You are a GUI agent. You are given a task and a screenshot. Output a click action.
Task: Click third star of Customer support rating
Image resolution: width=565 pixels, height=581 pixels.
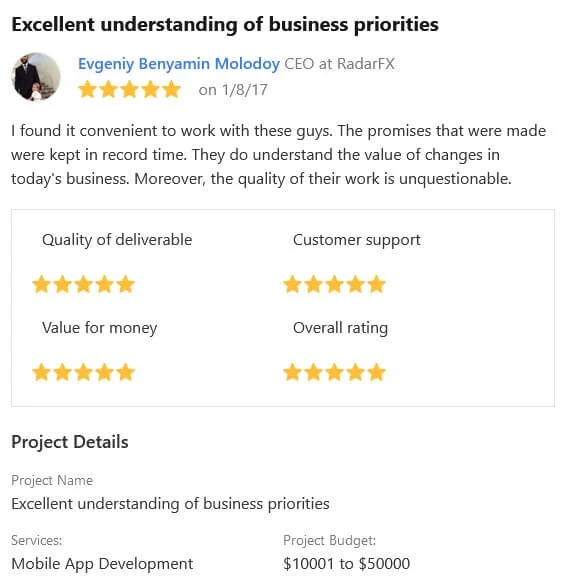[x=335, y=285]
